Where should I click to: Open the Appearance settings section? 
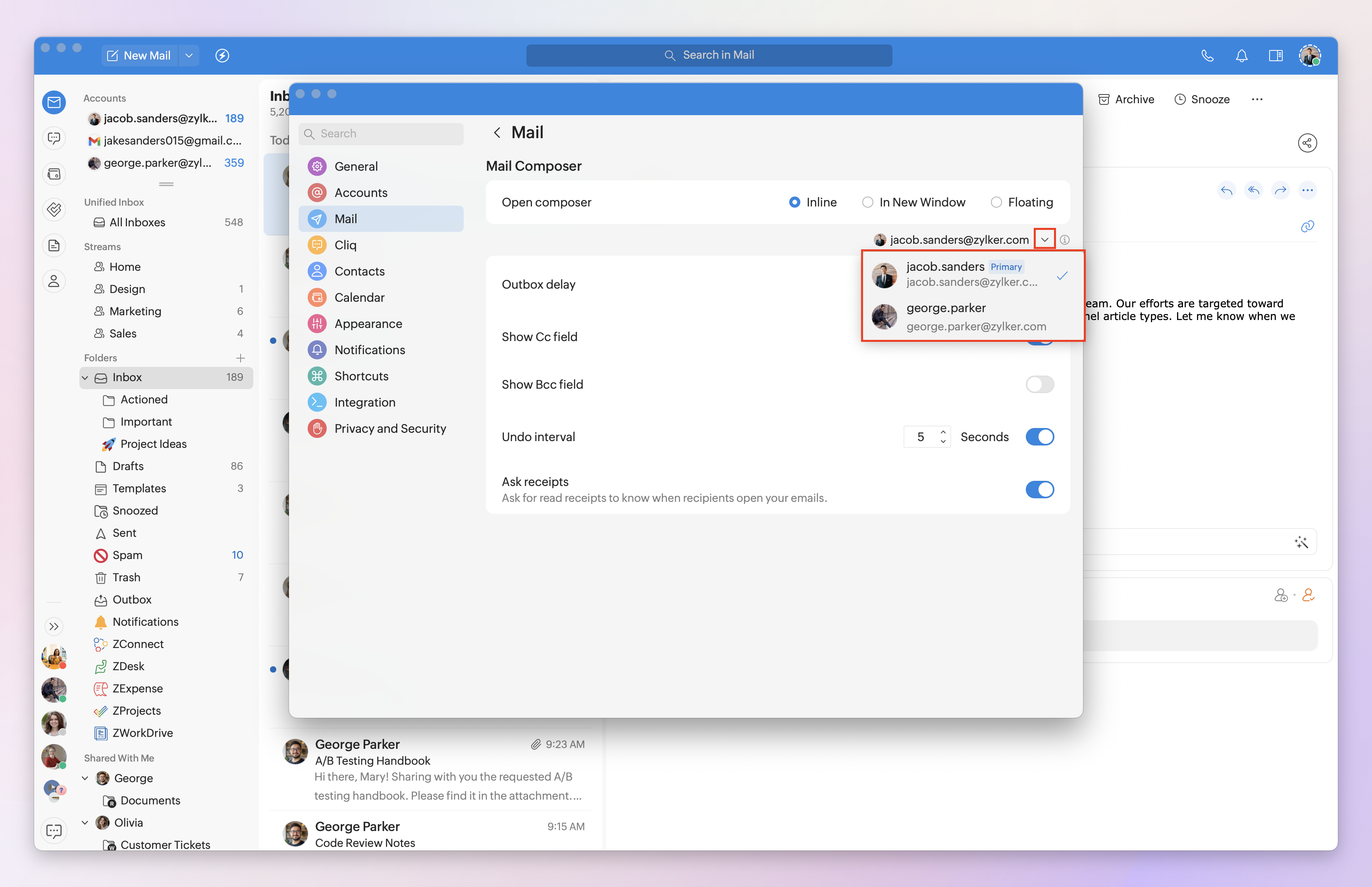368,324
